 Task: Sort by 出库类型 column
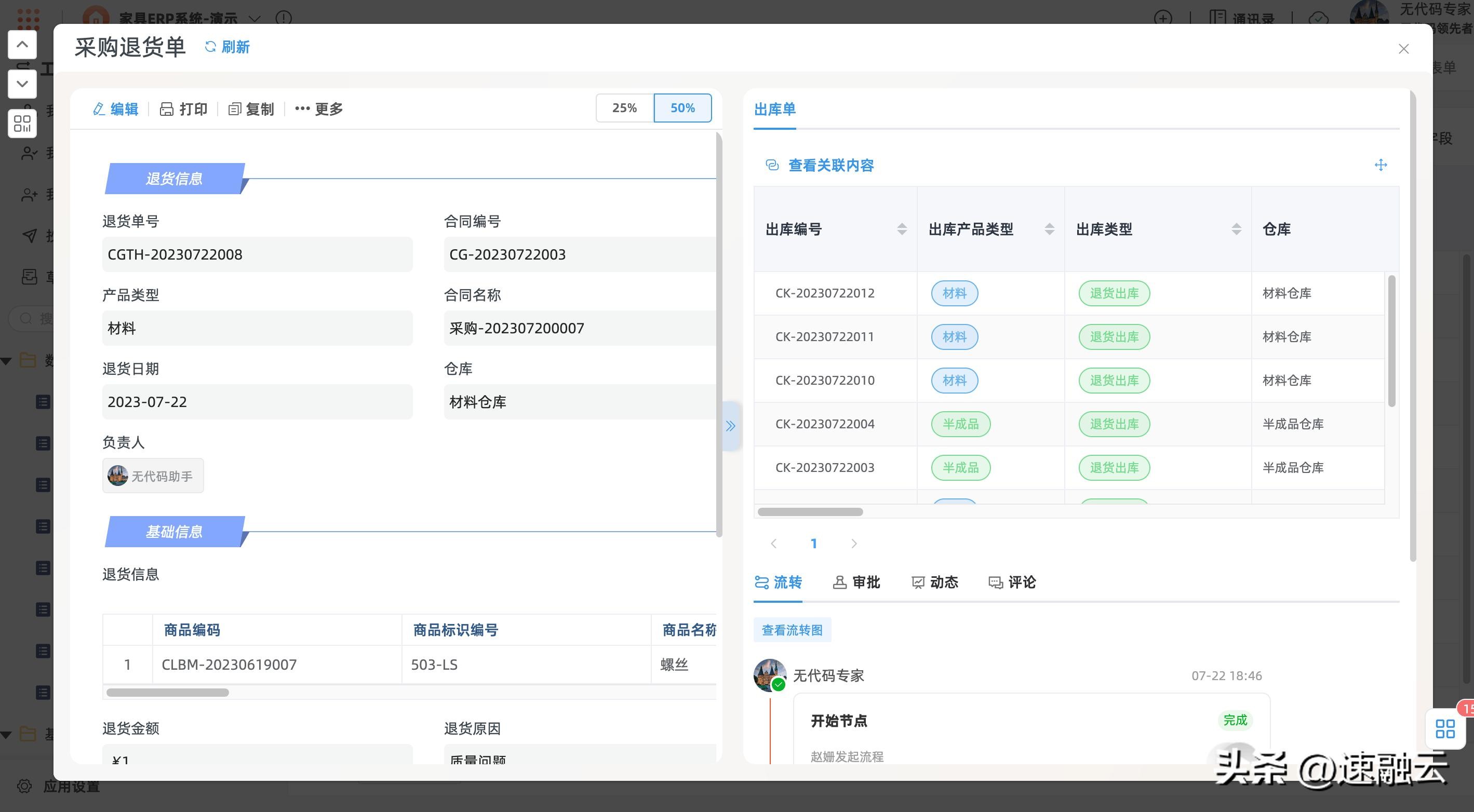tap(1237, 229)
